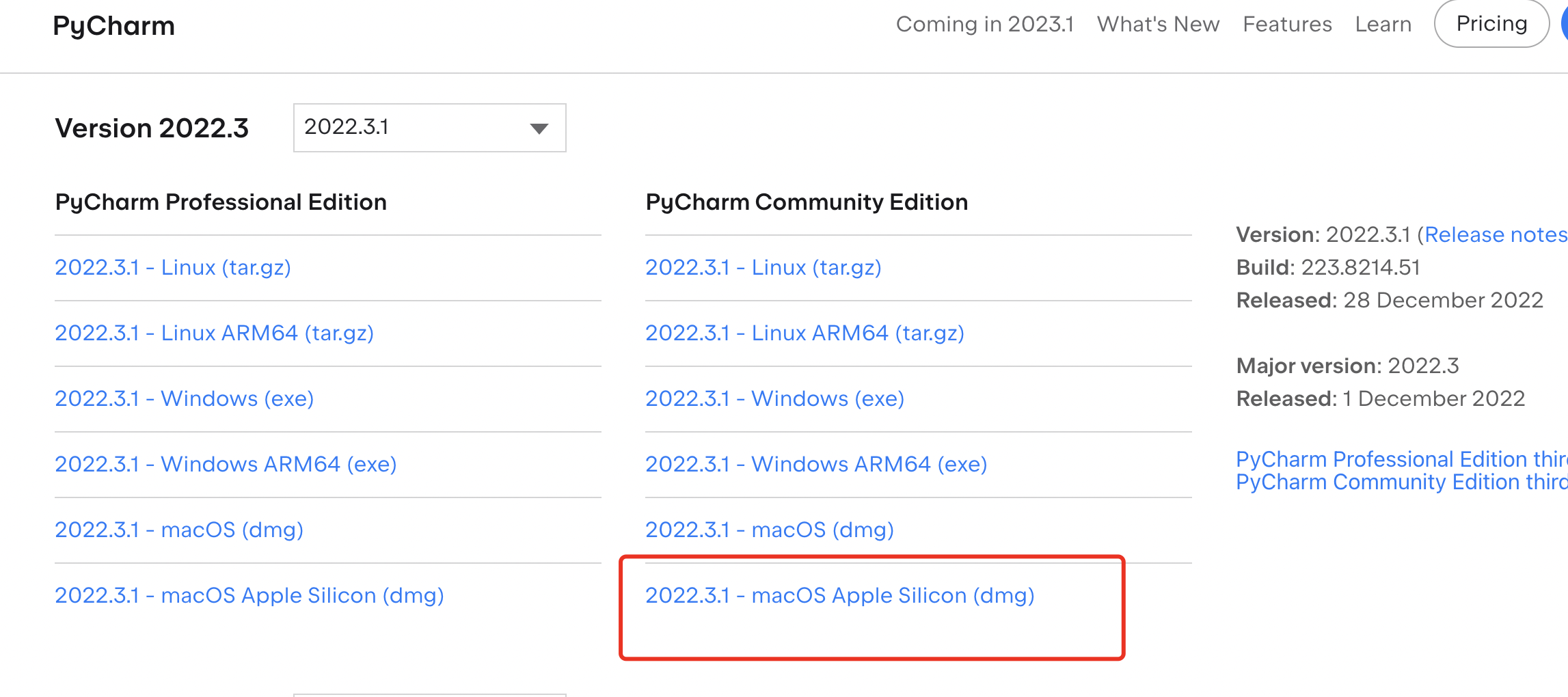1568x697 pixels.
Task: Select the 'Version 2022.3' heading
Action: point(152,128)
